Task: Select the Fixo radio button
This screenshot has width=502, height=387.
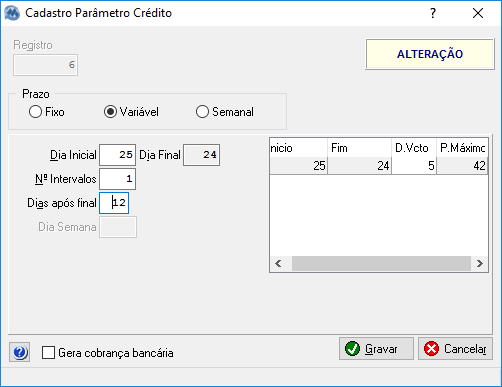Action: pos(35,112)
